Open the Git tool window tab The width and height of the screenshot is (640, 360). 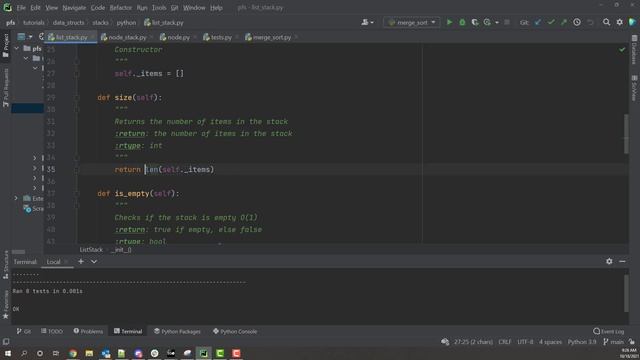point(24,331)
